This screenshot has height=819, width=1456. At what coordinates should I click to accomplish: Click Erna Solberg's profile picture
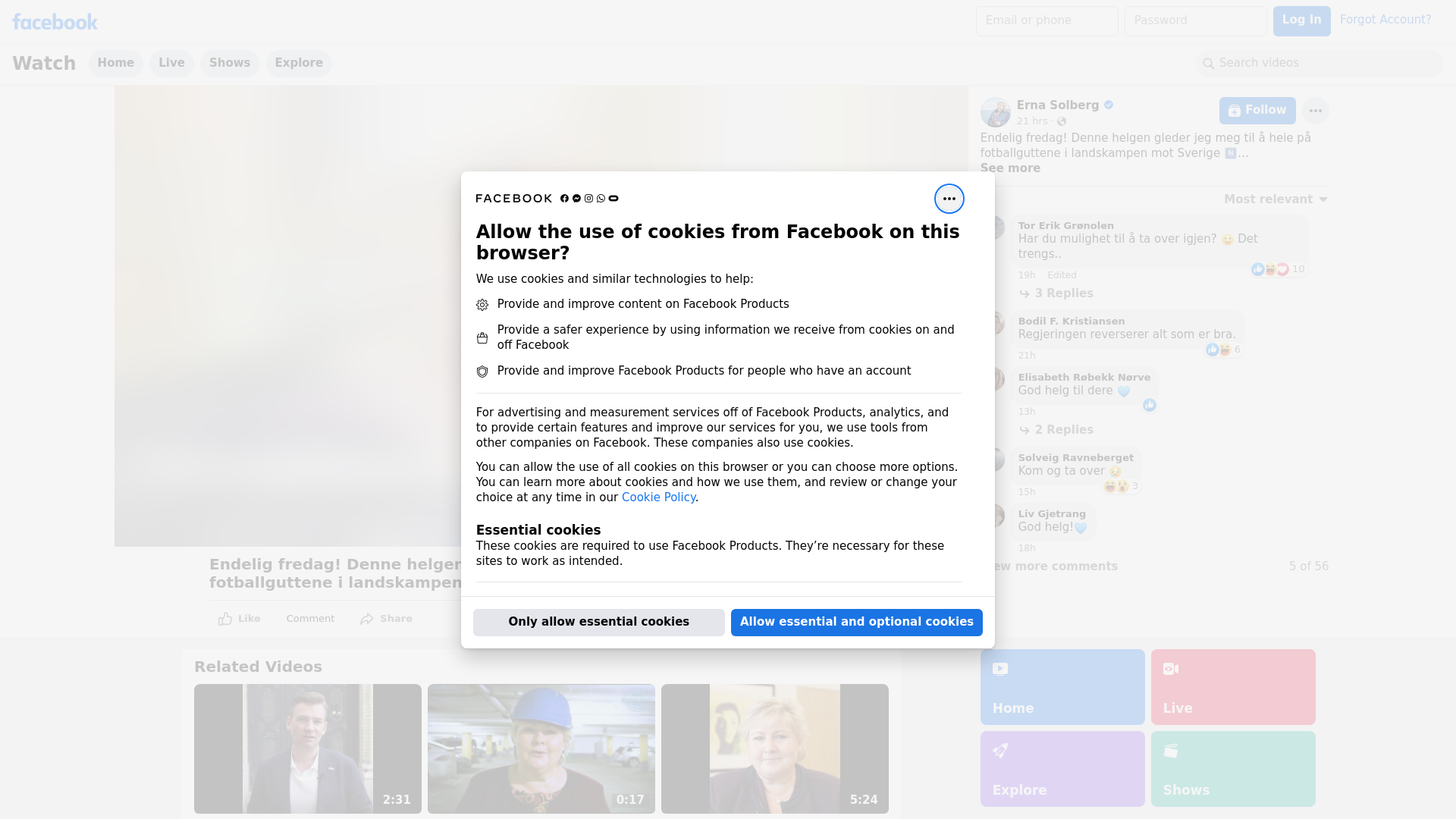(995, 112)
